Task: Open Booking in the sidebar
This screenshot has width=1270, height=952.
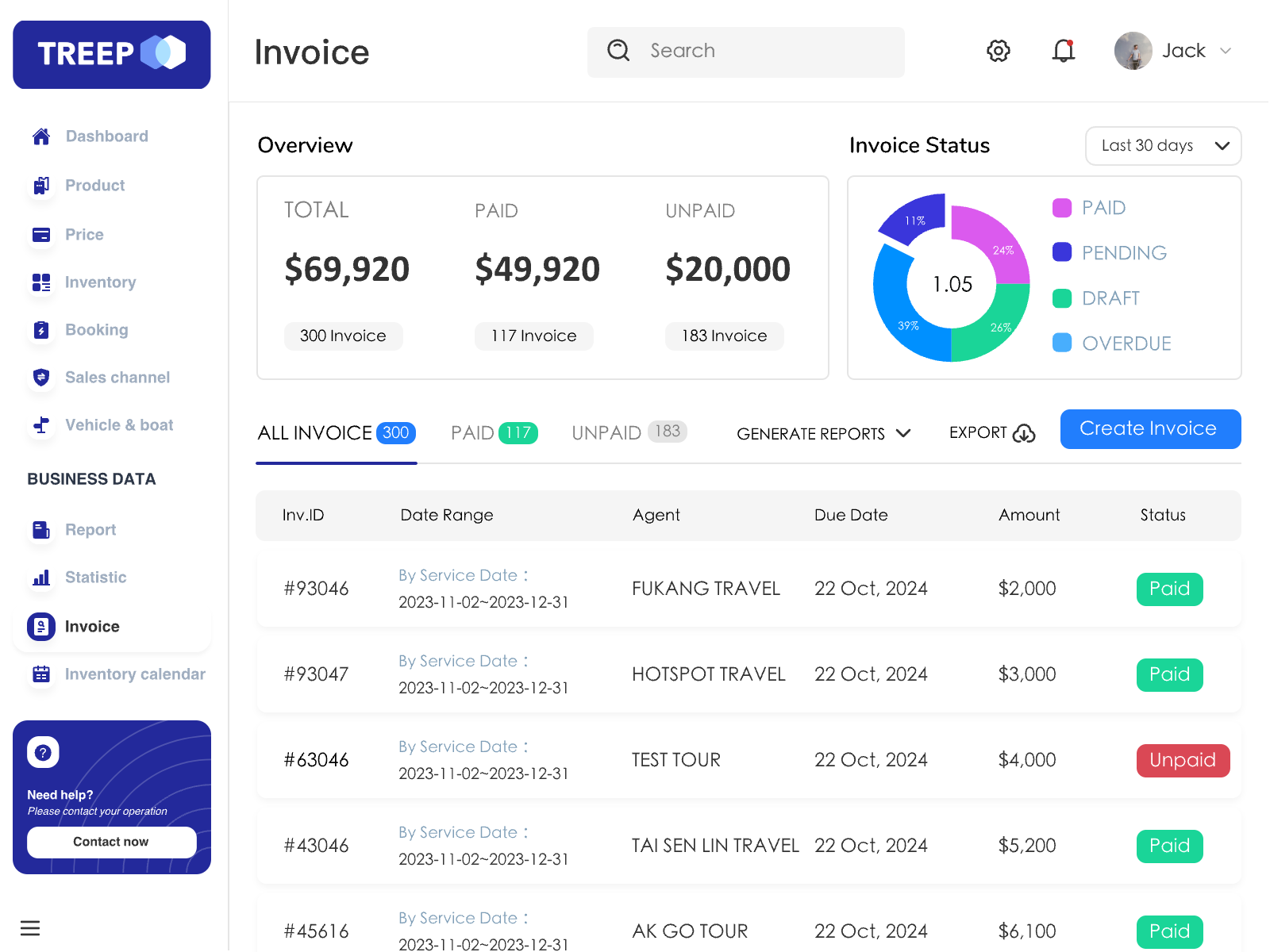Action: (x=96, y=330)
